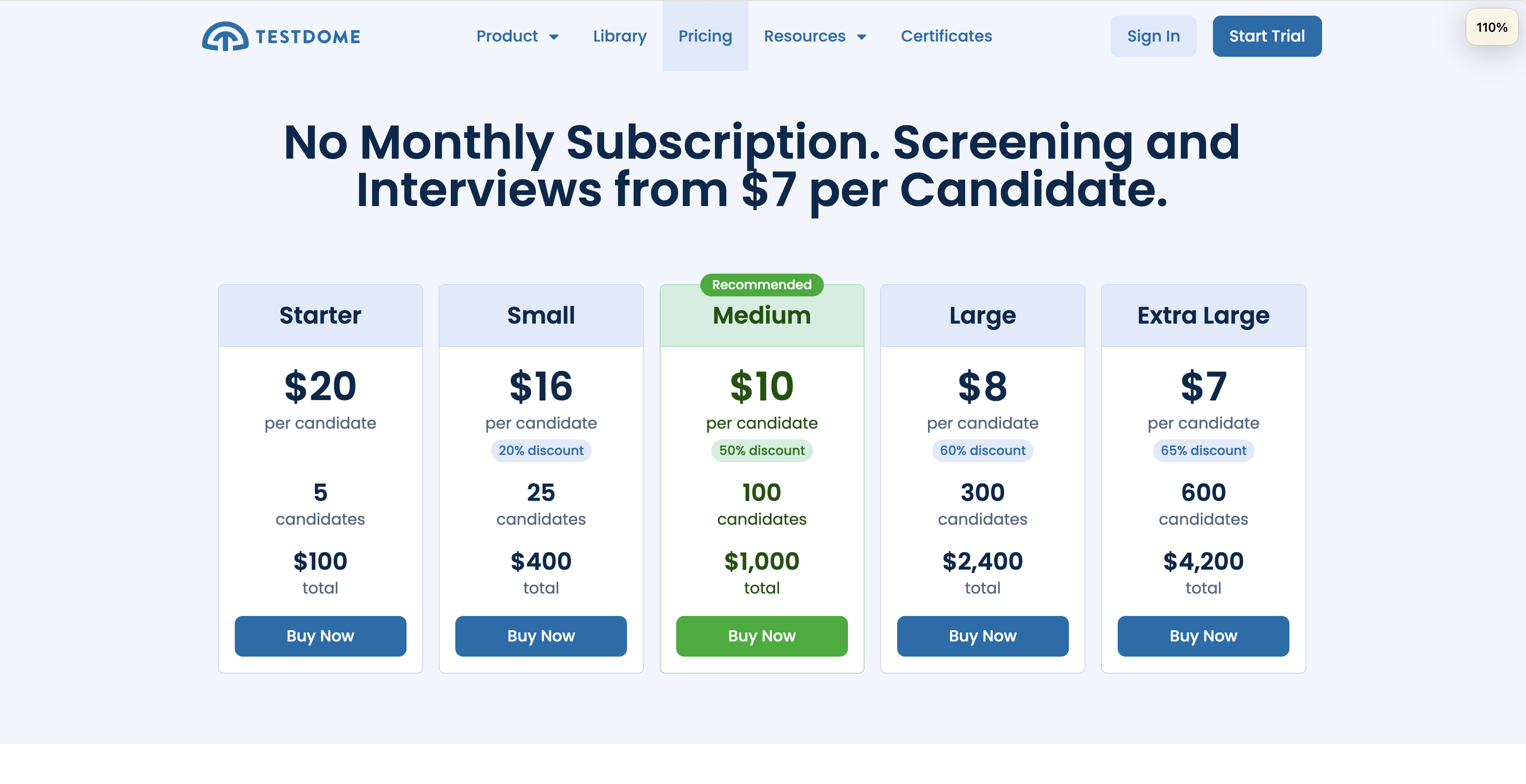Image resolution: width=1526 pixels, height=784 pixels.
Task: Select the Large plan Buy Now
Action: point(982,635)
